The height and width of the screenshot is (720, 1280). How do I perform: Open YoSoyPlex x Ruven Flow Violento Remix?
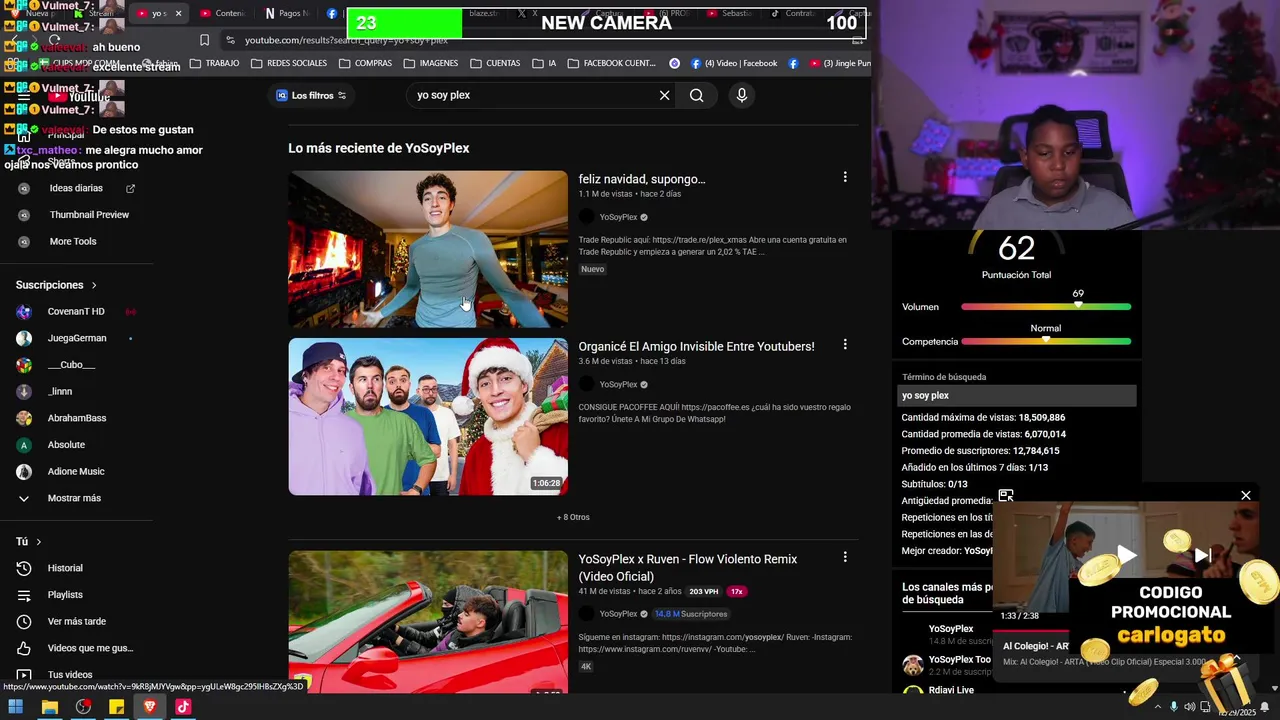tap(688, 567)
